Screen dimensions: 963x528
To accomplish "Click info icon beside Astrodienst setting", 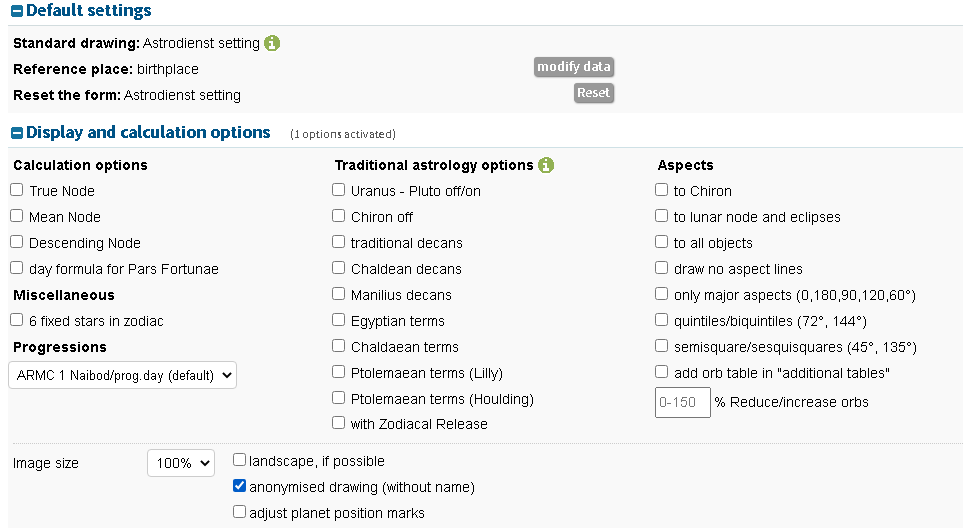I will coord(272,43).
